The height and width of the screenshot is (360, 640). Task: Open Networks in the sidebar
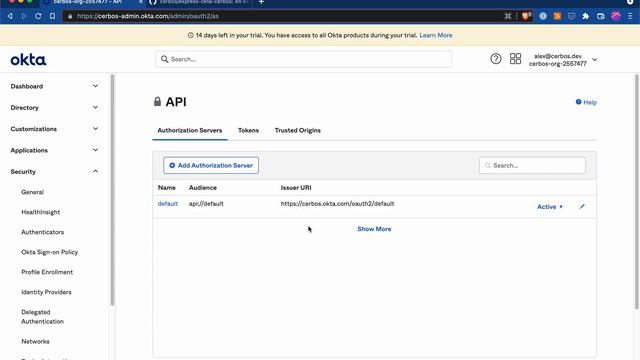click(35, 341)
